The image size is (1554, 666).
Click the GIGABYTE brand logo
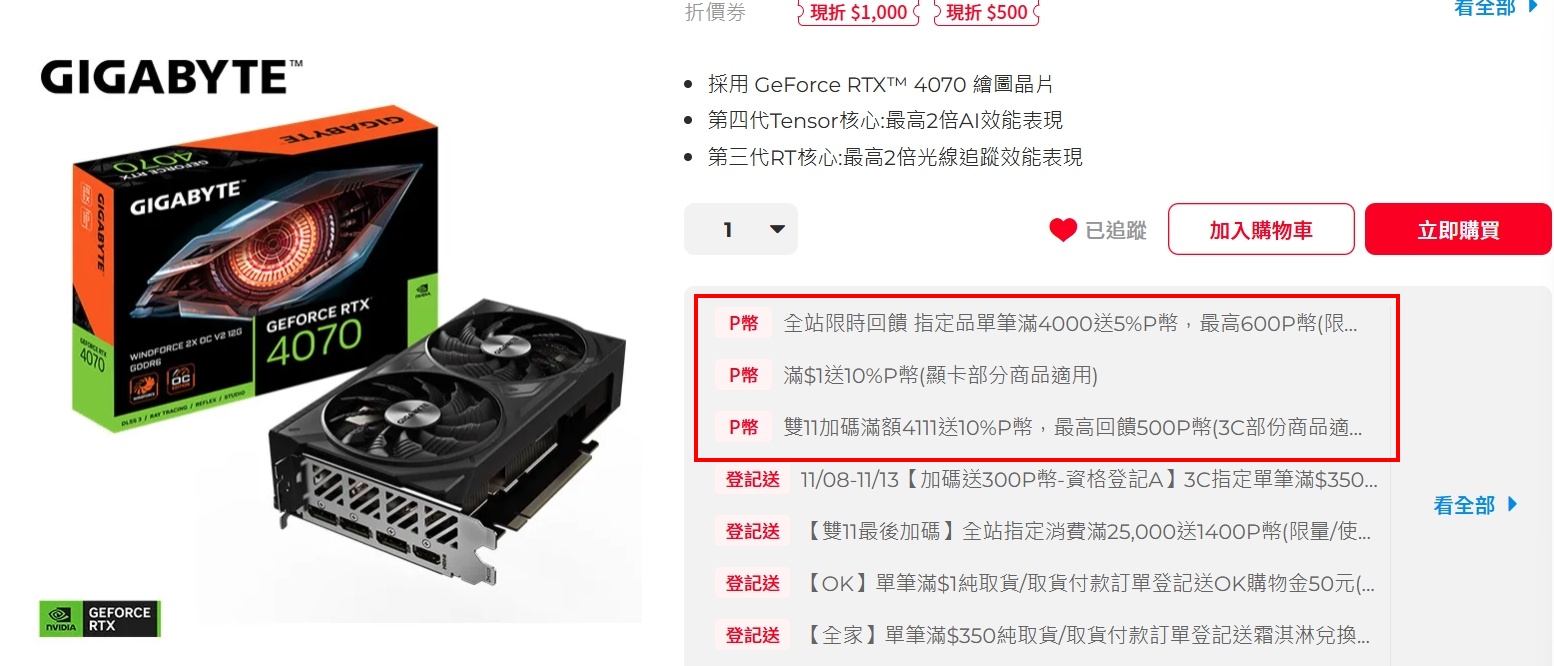click(x=171, y=77)
